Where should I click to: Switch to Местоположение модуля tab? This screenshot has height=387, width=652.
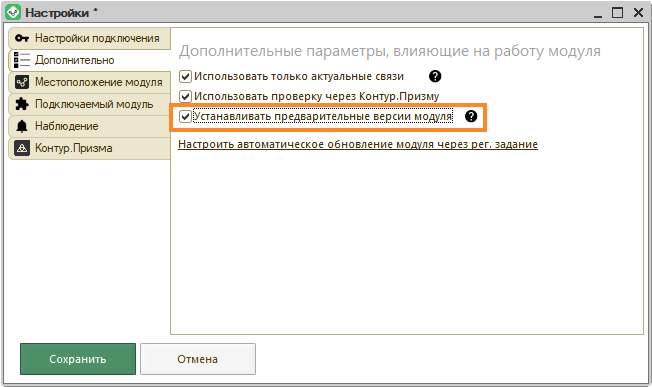(89, 82)
